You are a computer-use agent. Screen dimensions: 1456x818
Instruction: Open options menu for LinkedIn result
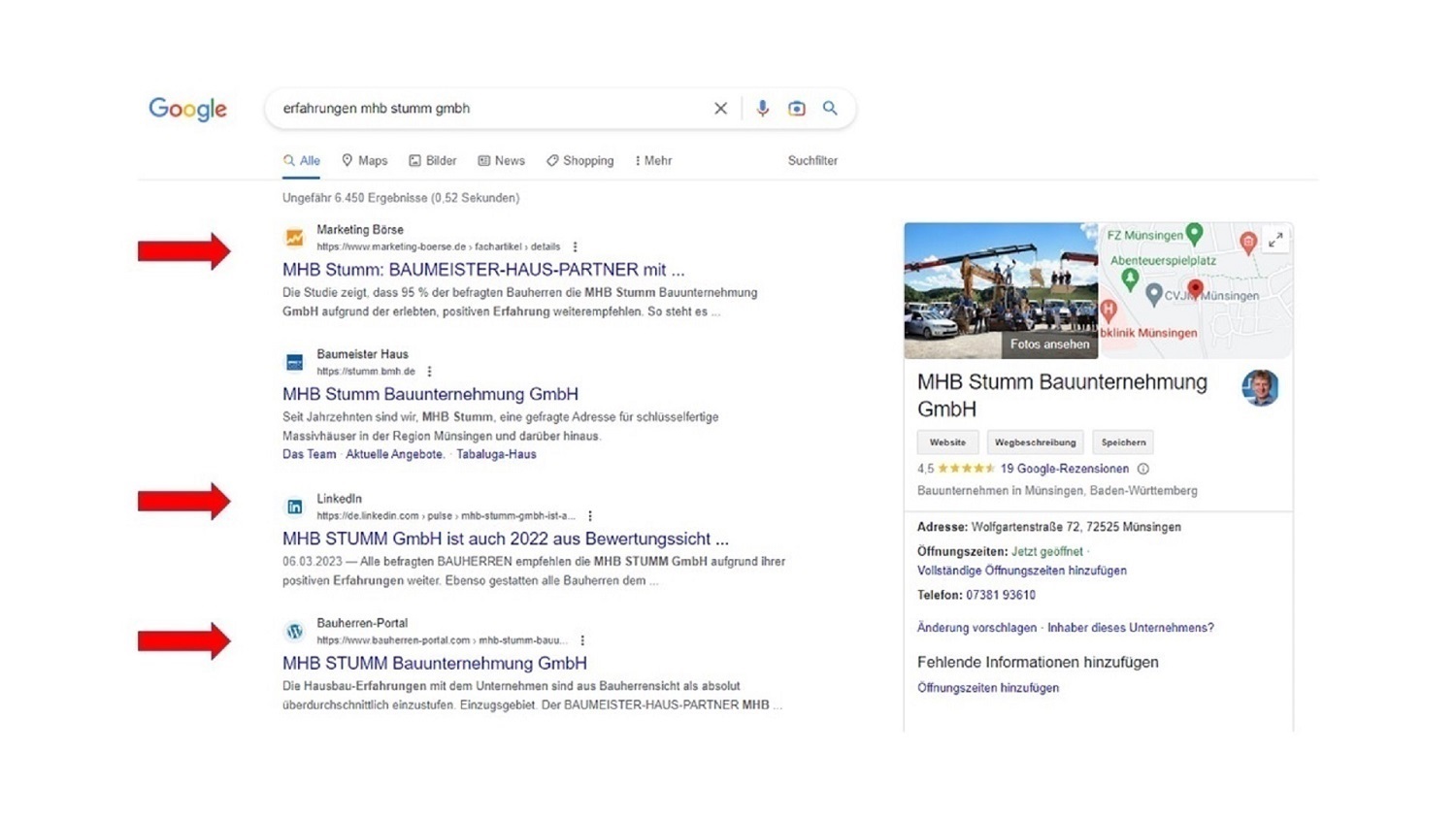pyautogui.click(x=590, y=516)
